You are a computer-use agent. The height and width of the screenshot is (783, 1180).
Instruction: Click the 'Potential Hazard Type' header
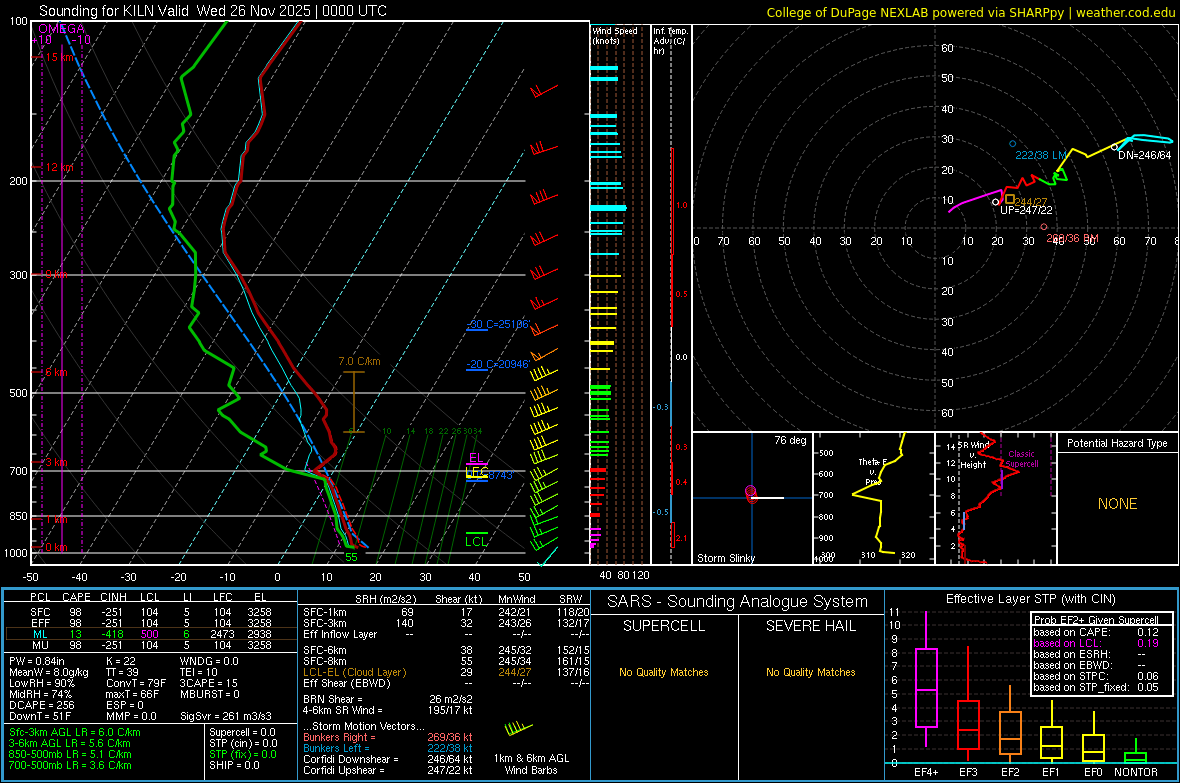coord(1117,443)
